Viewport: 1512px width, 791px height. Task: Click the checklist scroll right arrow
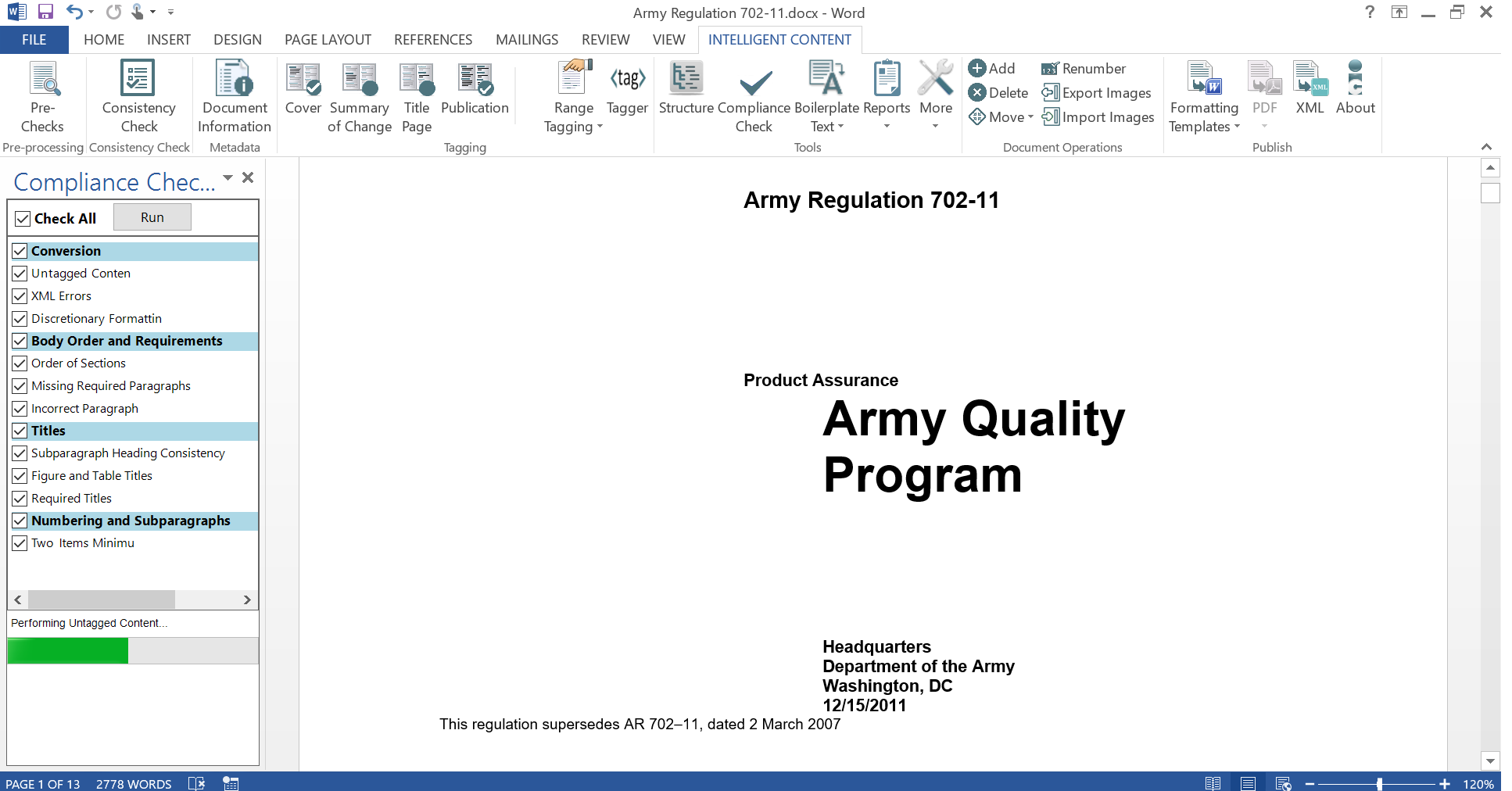(247, 600)
